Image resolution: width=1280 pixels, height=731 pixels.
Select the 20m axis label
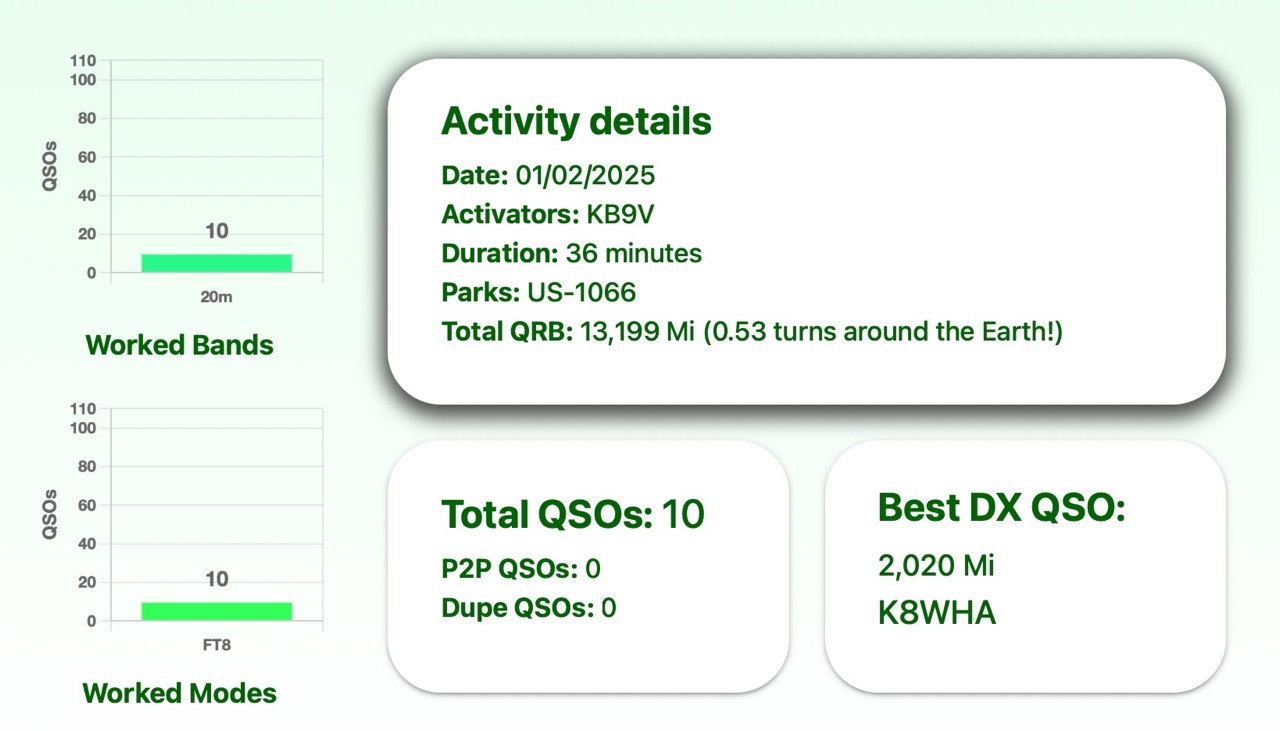216,297
